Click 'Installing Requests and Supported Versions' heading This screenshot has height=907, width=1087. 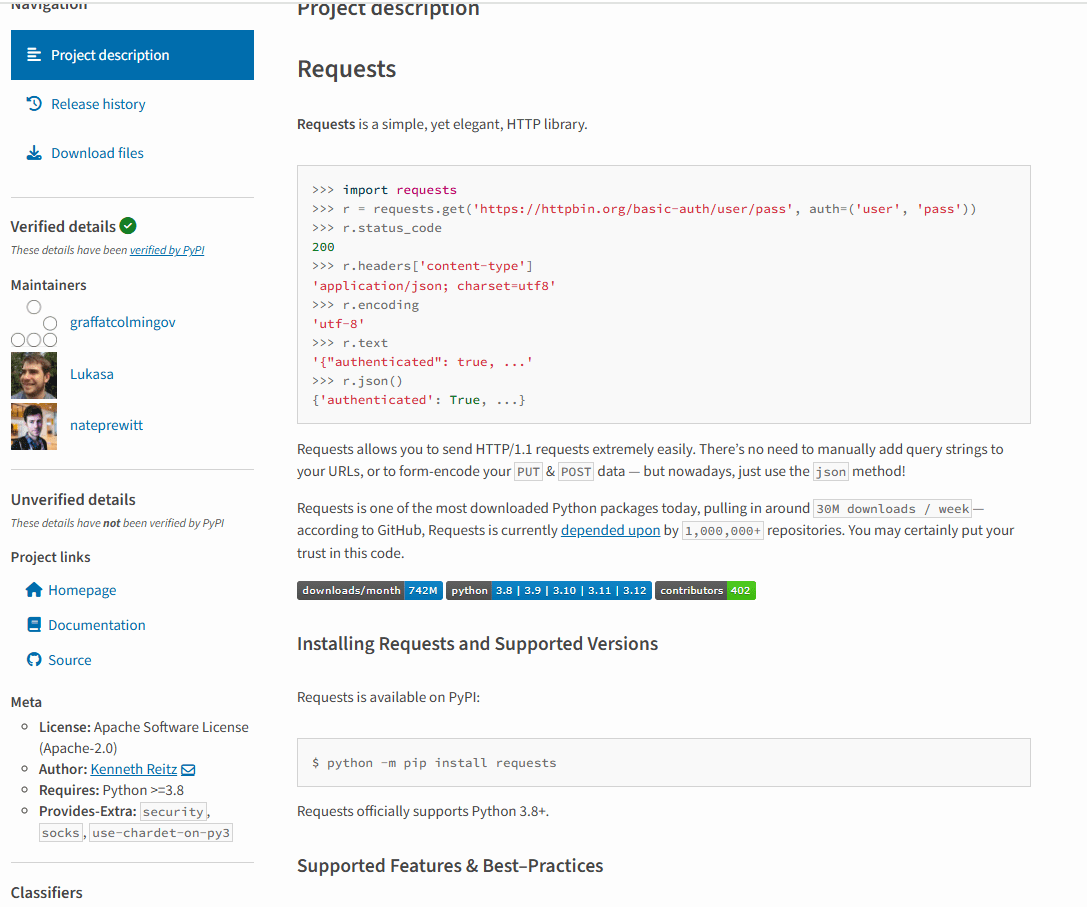tap(478, 643)
